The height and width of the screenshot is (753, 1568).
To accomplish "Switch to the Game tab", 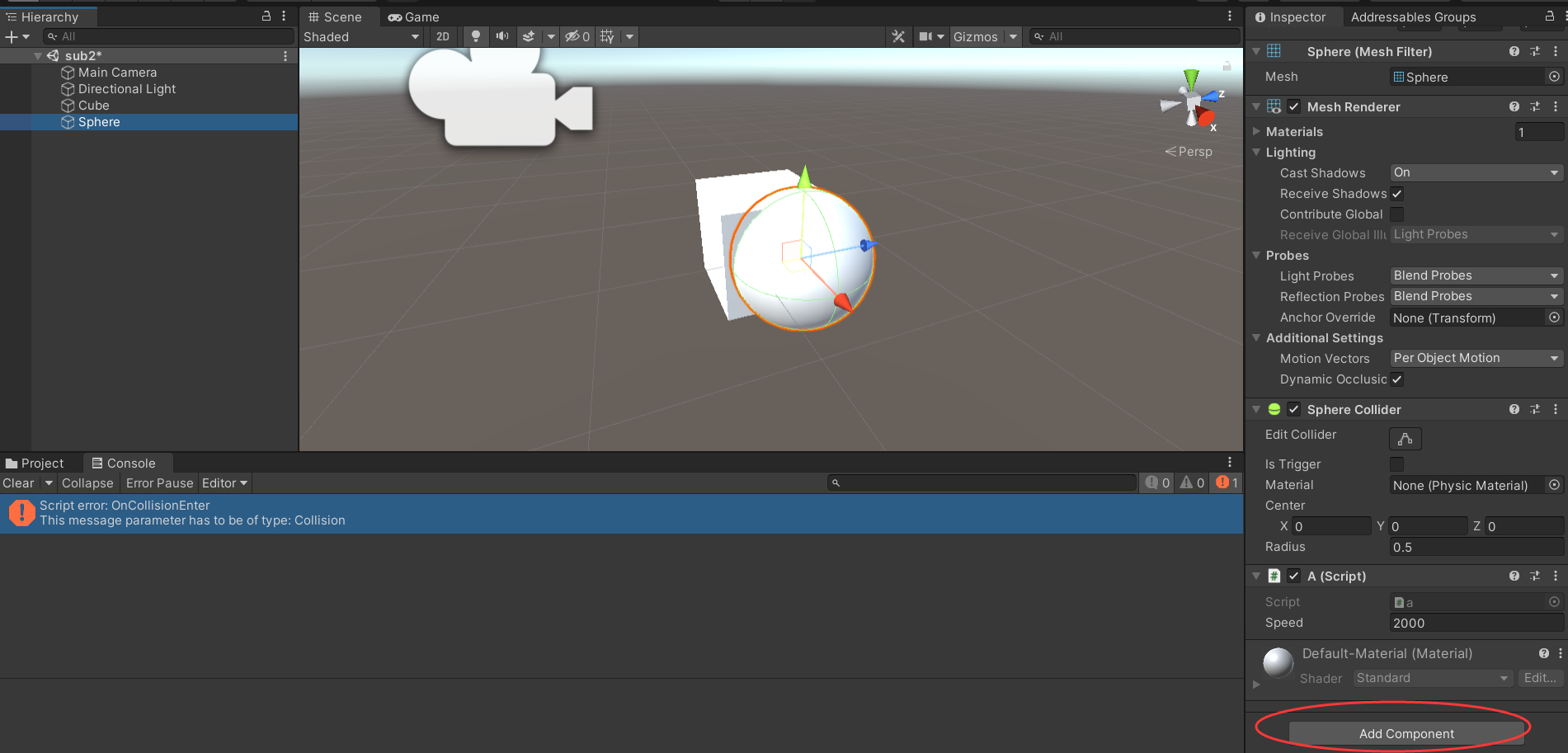I will pos(413,16).
